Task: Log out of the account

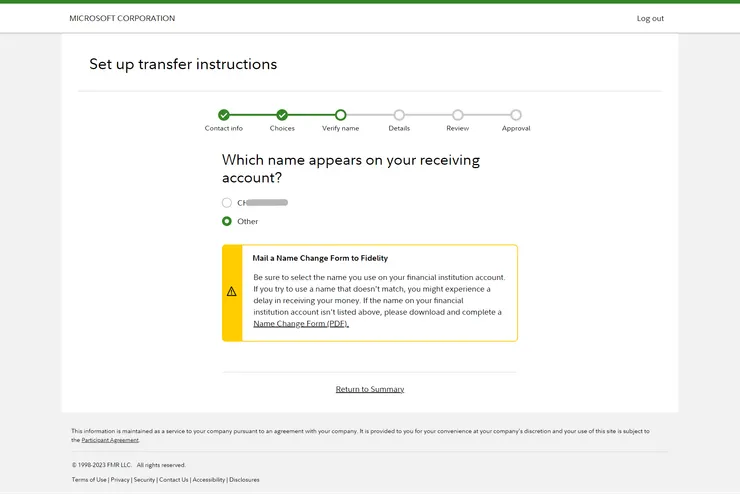Action: pos(650,18)
